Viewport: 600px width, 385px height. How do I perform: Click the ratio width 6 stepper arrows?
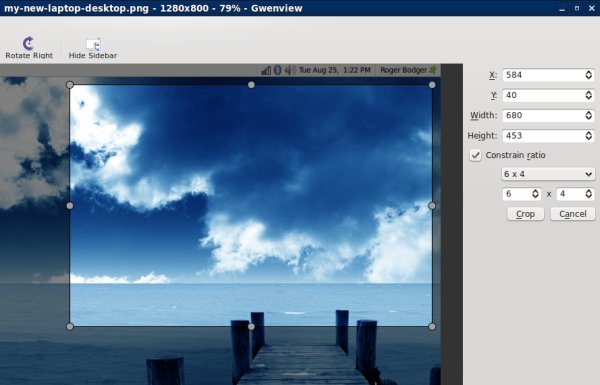[x=535, y=194]
